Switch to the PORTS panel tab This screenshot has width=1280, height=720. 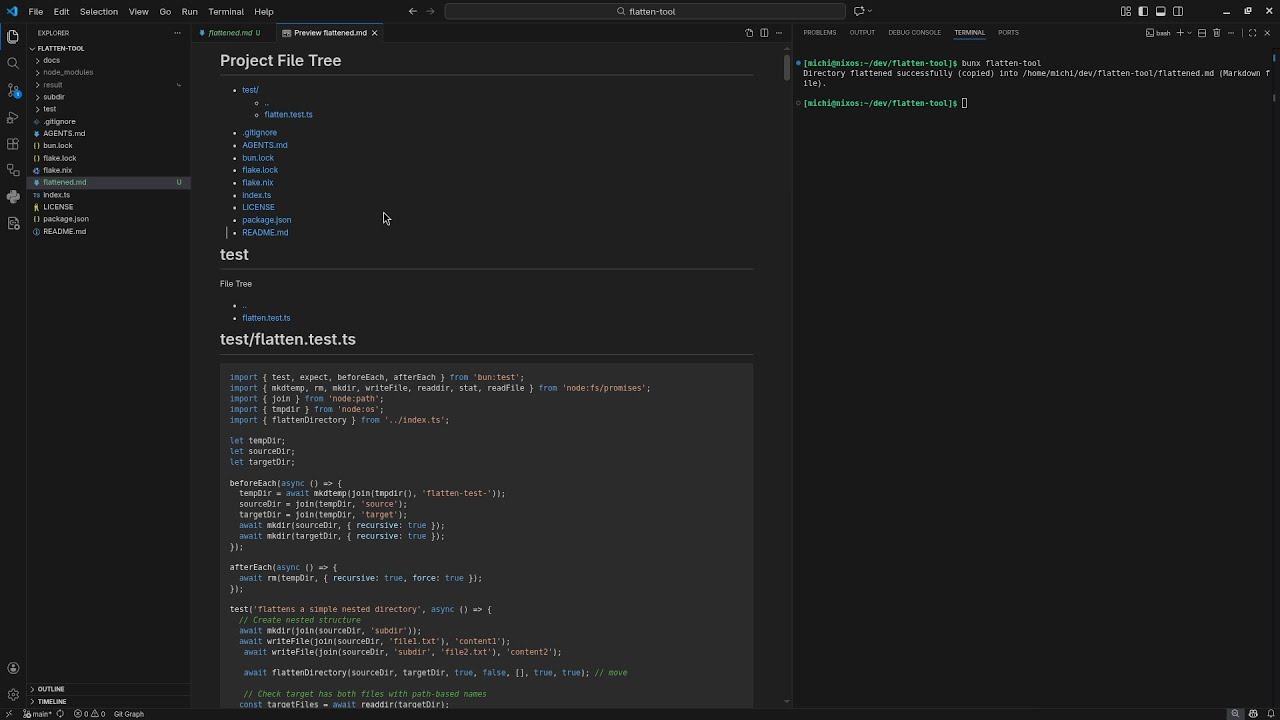pos(1008,33)
